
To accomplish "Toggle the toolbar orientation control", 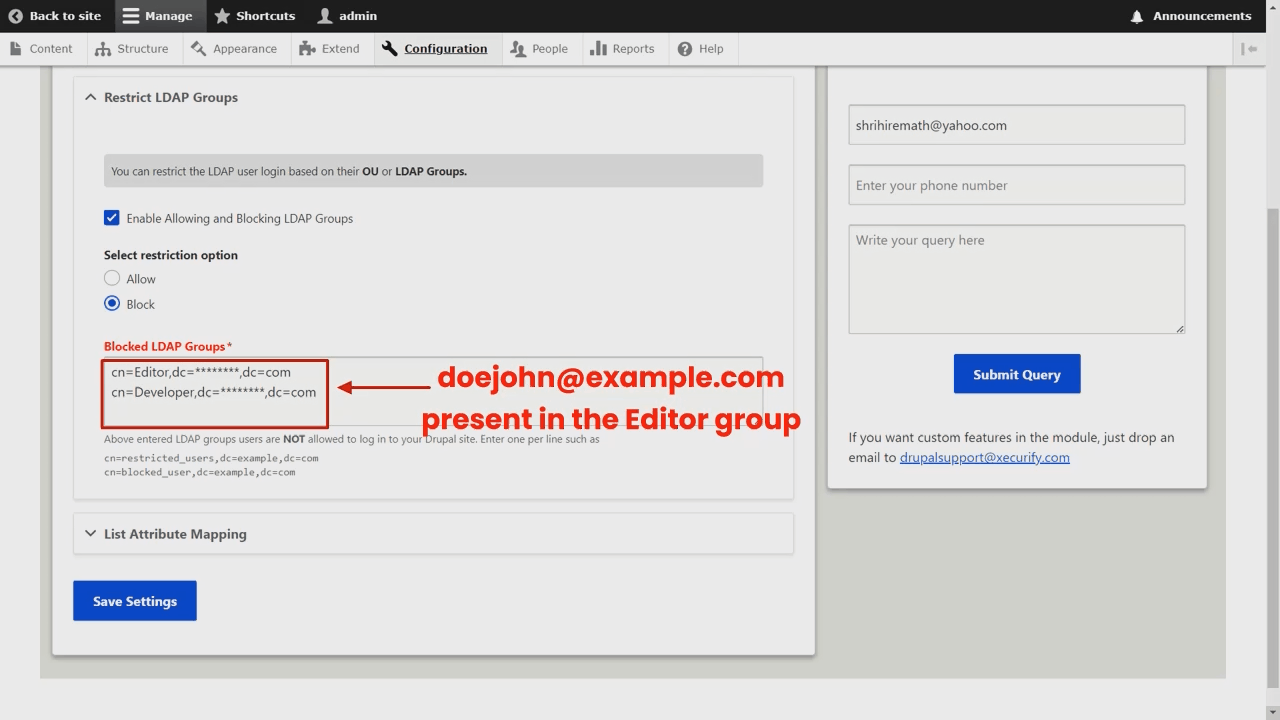I will click(x=1249, y=48).
